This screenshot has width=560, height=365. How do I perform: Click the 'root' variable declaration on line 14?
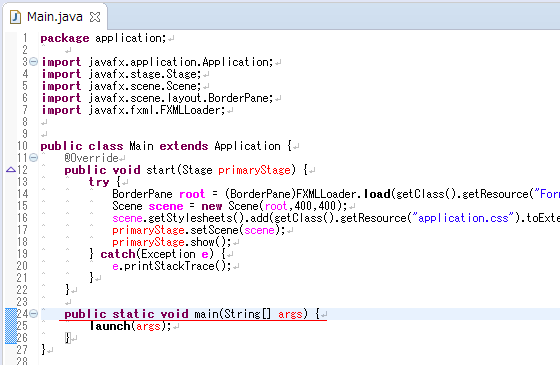(x=192, y=194)
